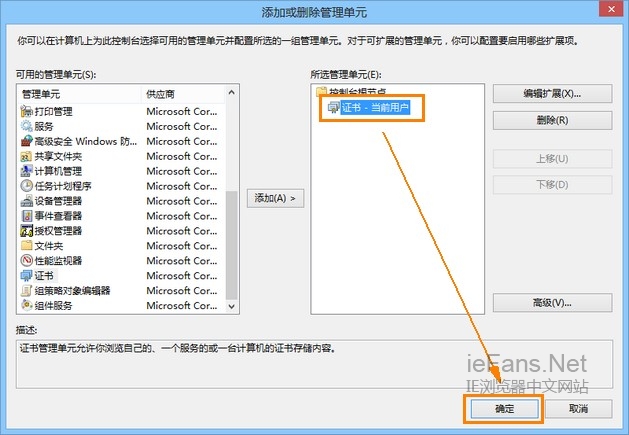Image resolution: width=629 pixels, height=435 pixels.
Task: Click disabled 下移(D) button
Action: click(x=552, y=185)
